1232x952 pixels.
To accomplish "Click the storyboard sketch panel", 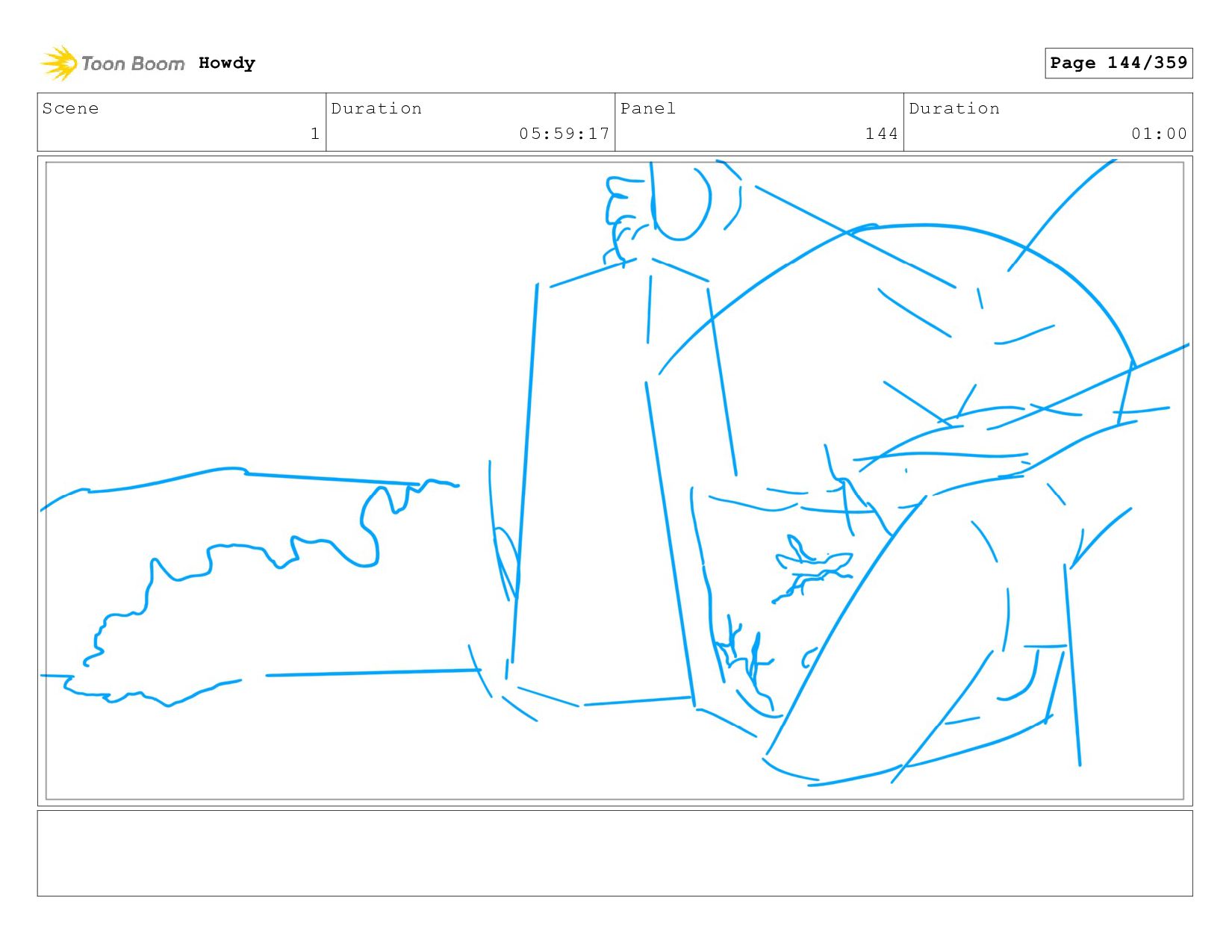I will pos(615,480).
